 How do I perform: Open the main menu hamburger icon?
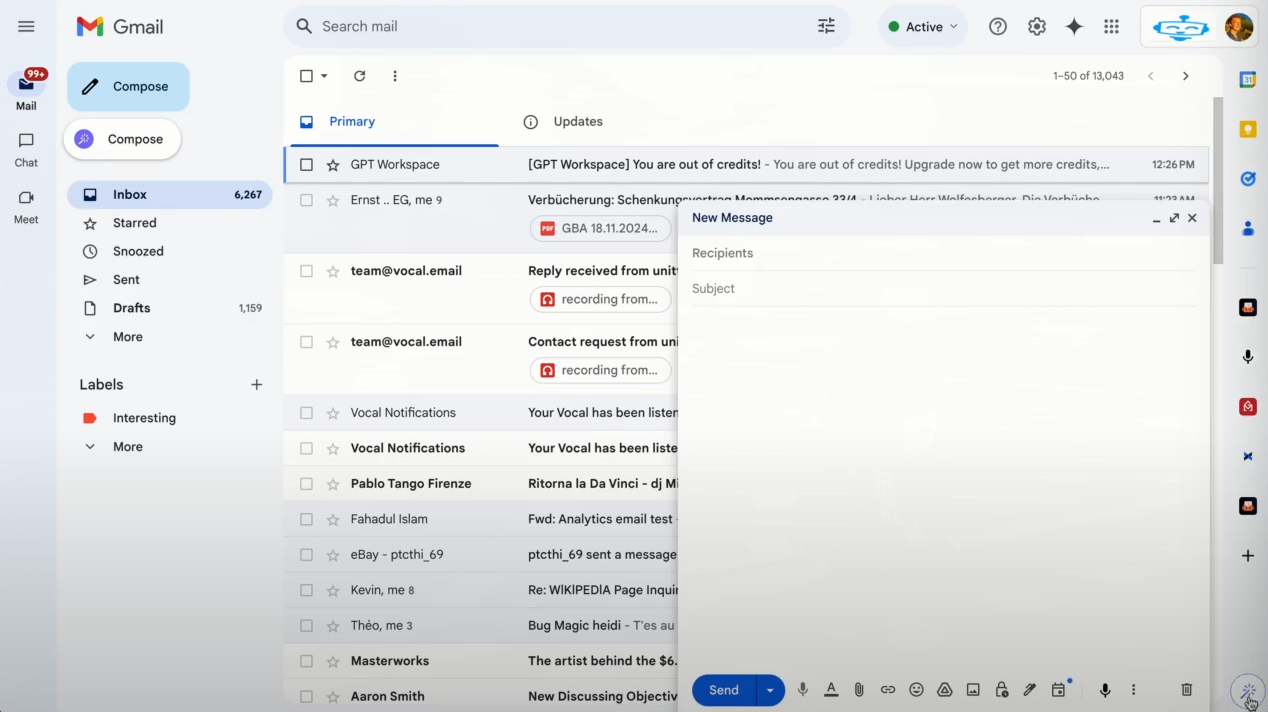click(26, 27)
